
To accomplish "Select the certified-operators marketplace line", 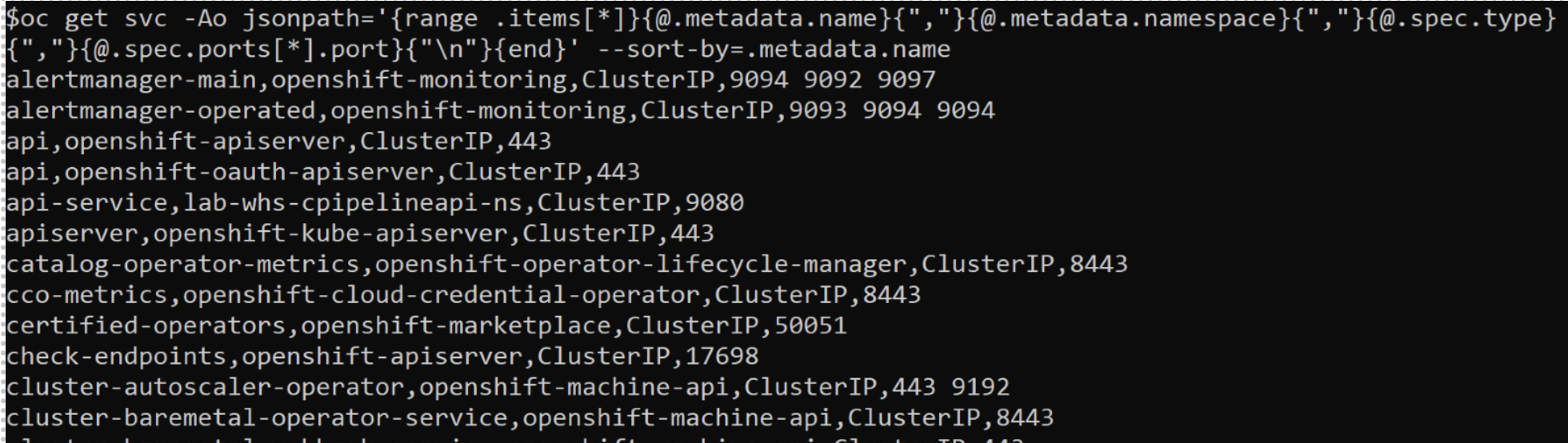I will click(x=426, y=325).
